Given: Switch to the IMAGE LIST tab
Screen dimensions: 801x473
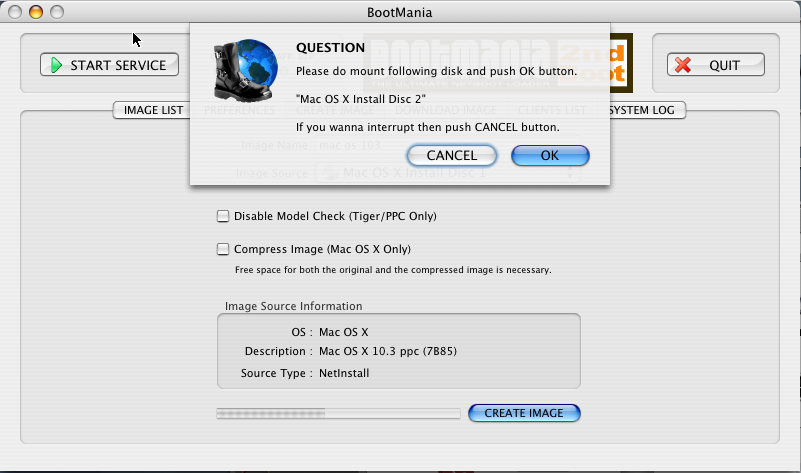Looking at the screenshot, I should (x=153, y=110).
